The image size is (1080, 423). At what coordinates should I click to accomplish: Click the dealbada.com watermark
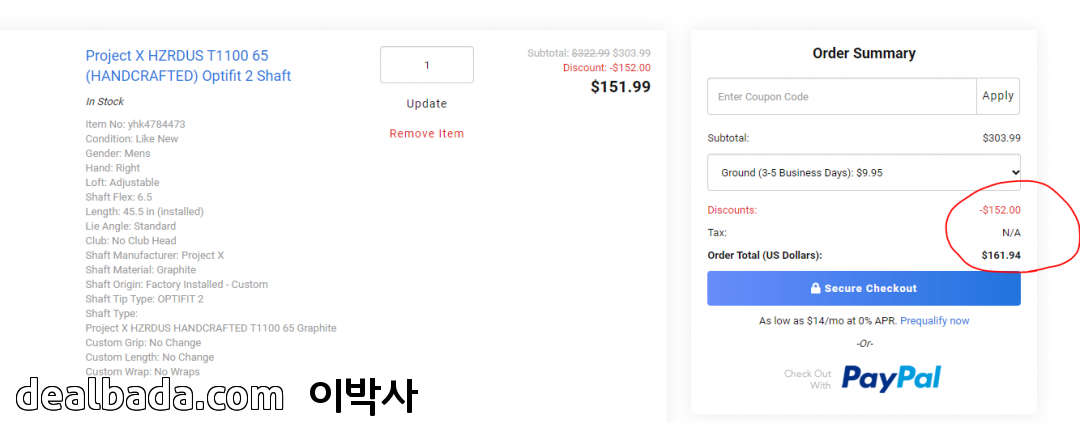click(x=148, y=396)
